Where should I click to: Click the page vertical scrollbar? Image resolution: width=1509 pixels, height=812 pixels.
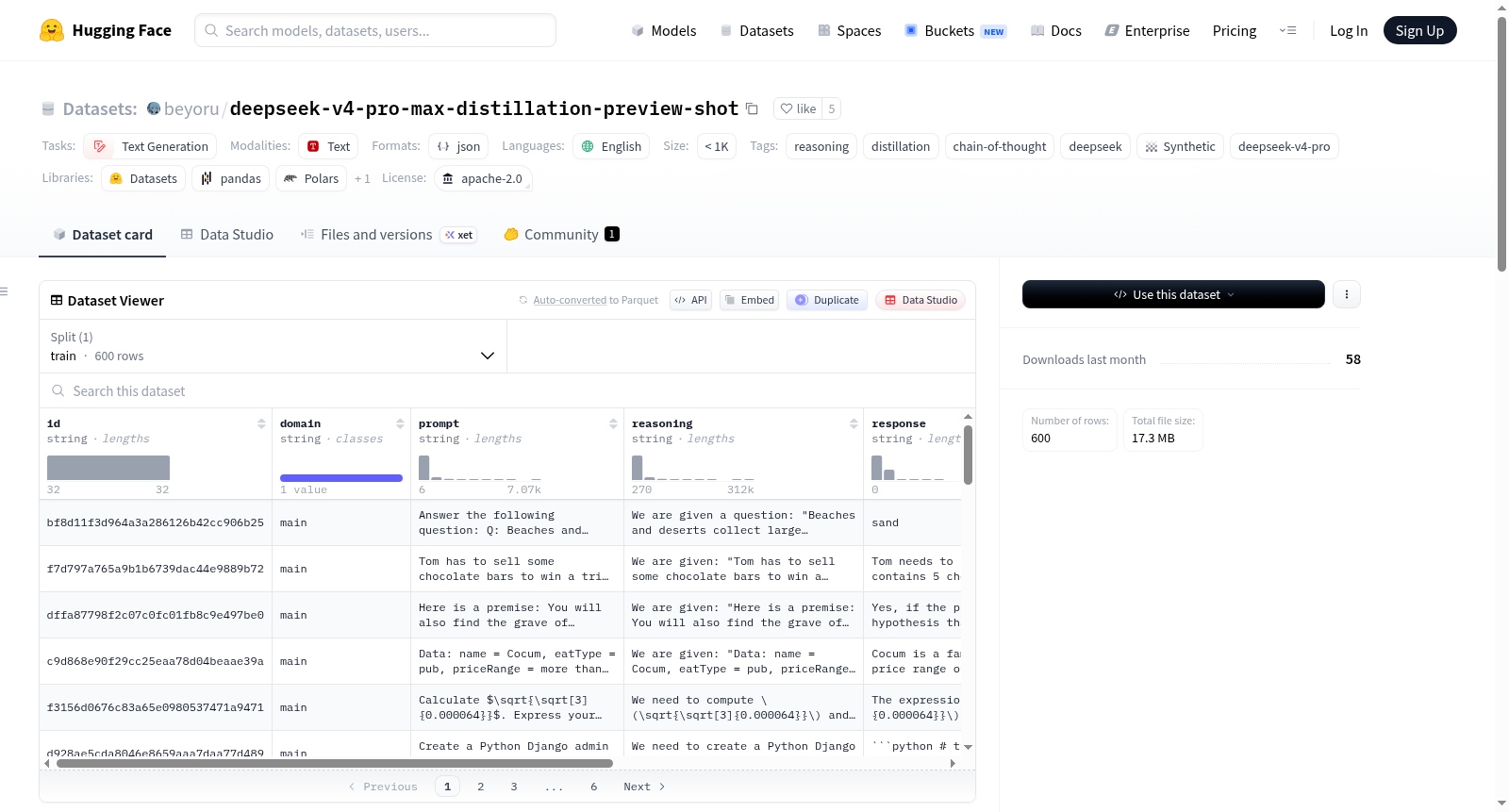[1501, 144]
